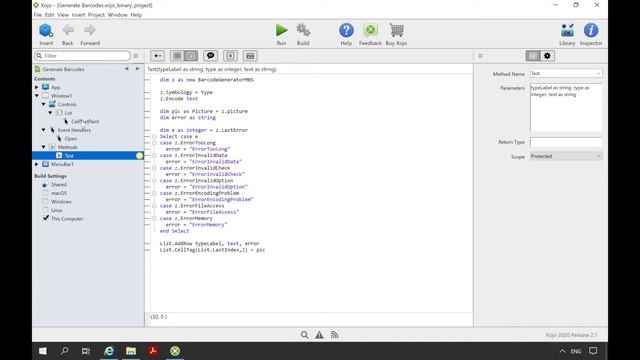Click the comment speech bubble icon
This screenshot has width=640, height=360.
pos(211,56)
